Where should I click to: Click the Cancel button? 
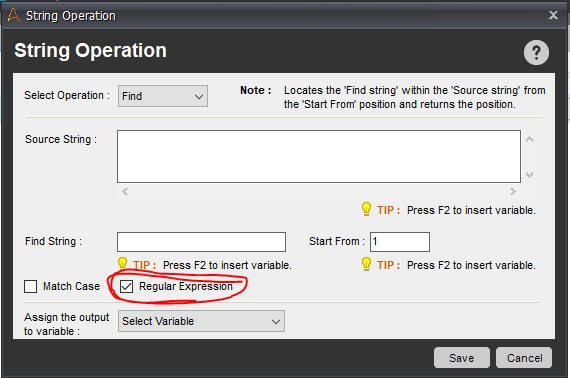(524, 358)
